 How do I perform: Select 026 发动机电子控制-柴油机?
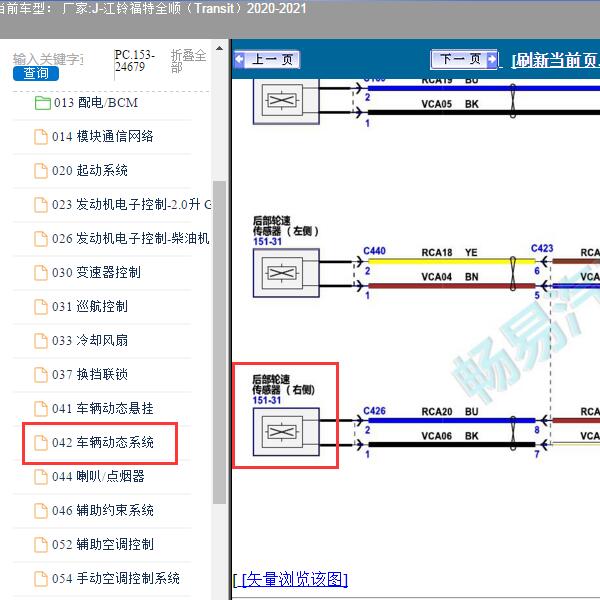point(130,239)
